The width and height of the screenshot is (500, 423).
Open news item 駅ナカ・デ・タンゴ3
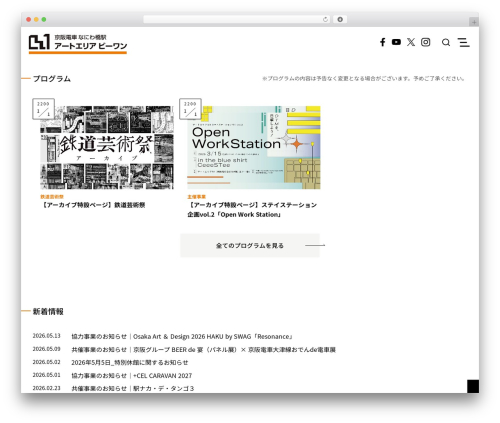click(133, 388)
